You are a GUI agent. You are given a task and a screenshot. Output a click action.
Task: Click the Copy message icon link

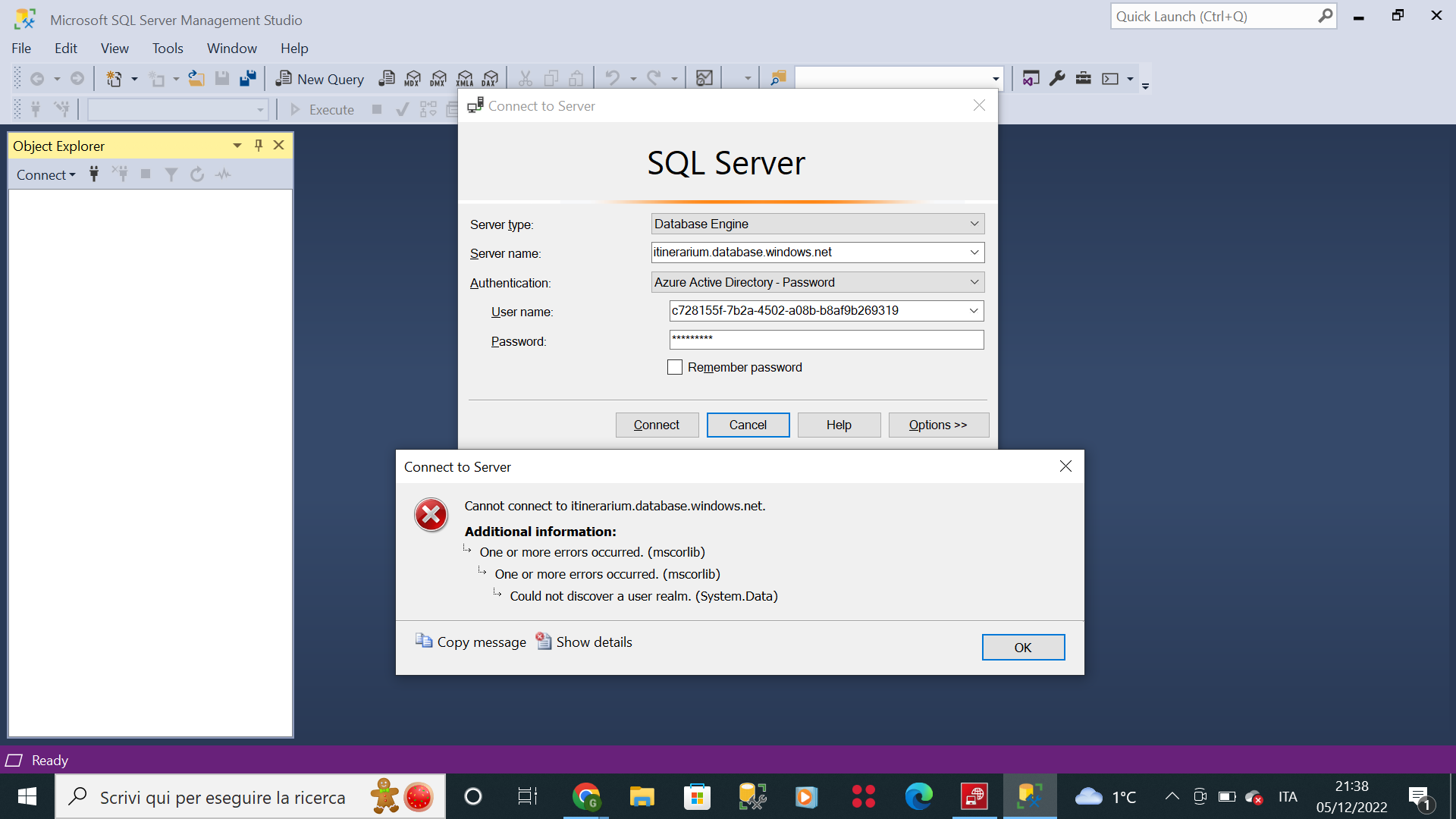coord(470,642)
